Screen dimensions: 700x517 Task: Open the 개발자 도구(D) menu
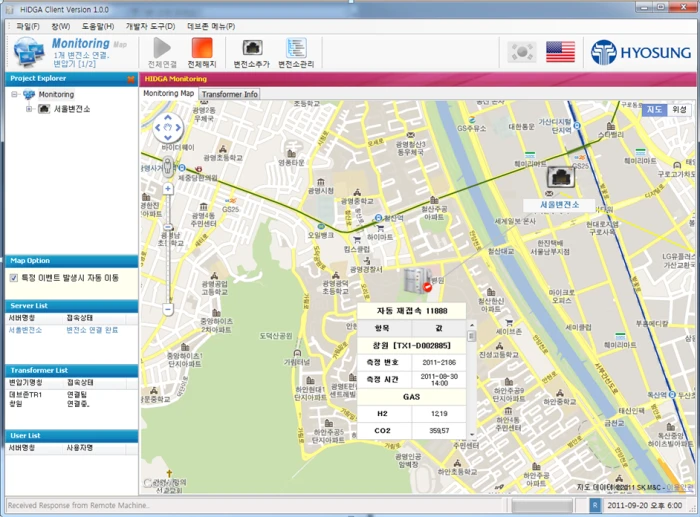coord(150,26)
